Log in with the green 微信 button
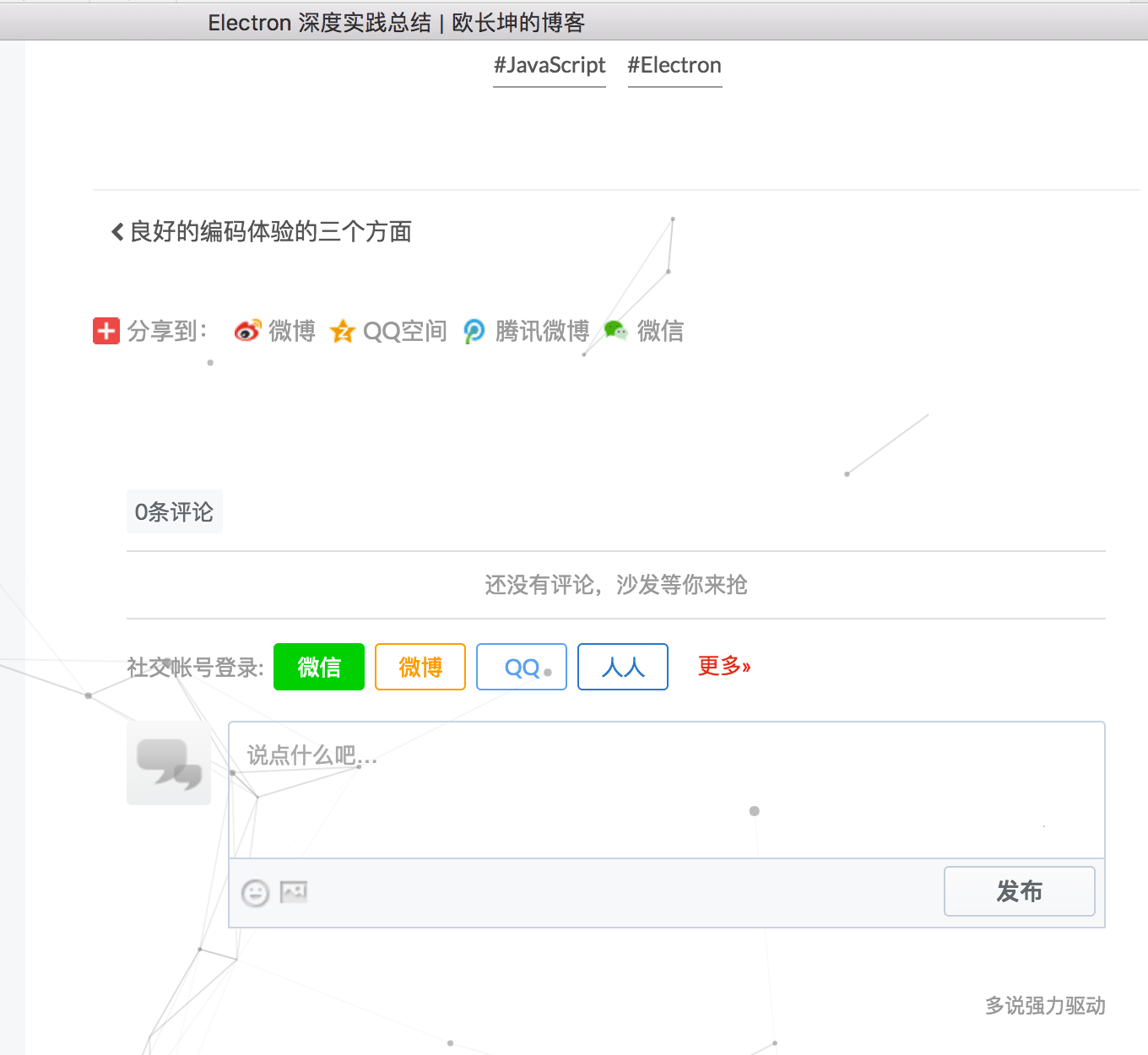This screenshot has height=1055, width=1148. tap(319, 667)
